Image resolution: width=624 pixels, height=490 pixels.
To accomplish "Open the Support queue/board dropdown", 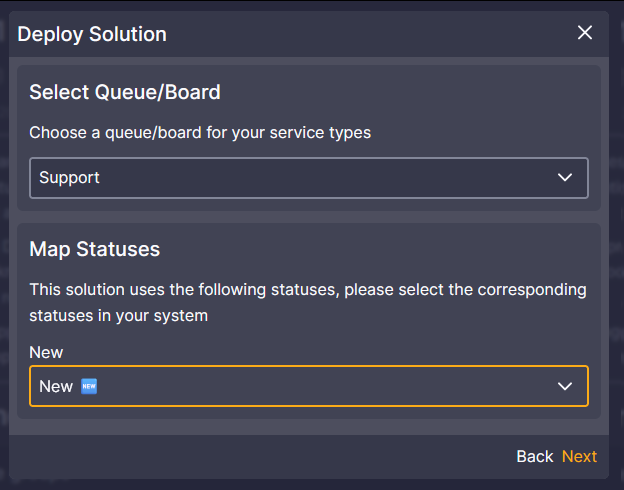I will 308,178.
